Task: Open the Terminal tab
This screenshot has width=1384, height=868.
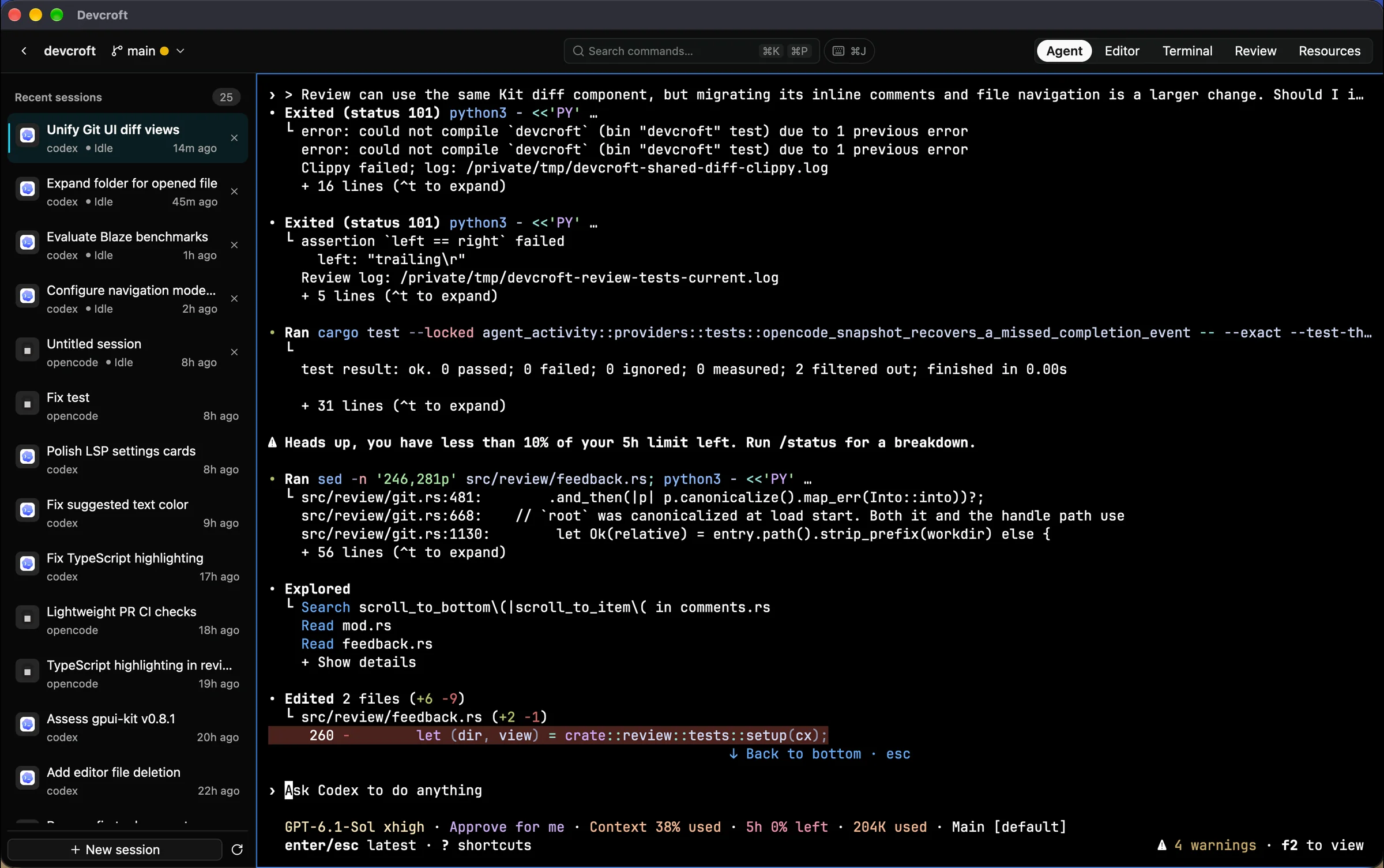Action: coord(1187,51)
